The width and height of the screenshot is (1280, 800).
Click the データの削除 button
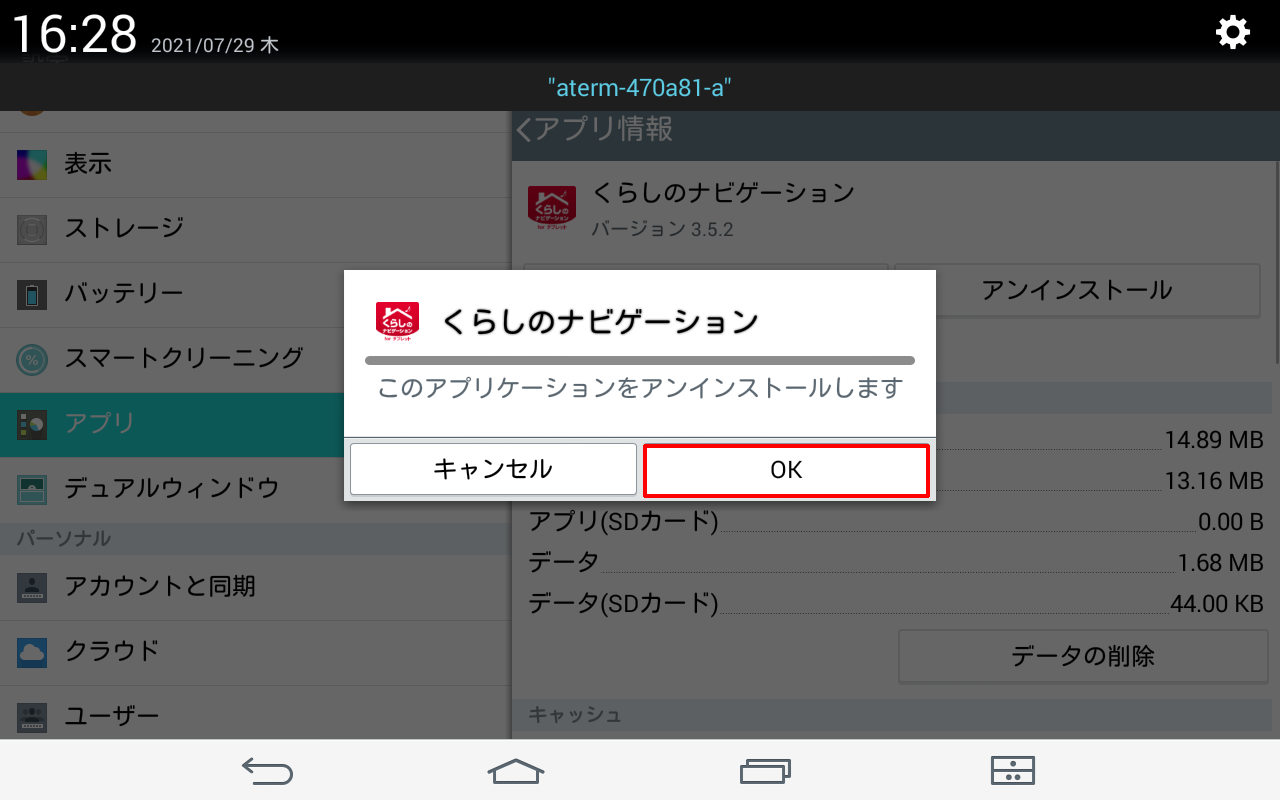pos(1083,657)
